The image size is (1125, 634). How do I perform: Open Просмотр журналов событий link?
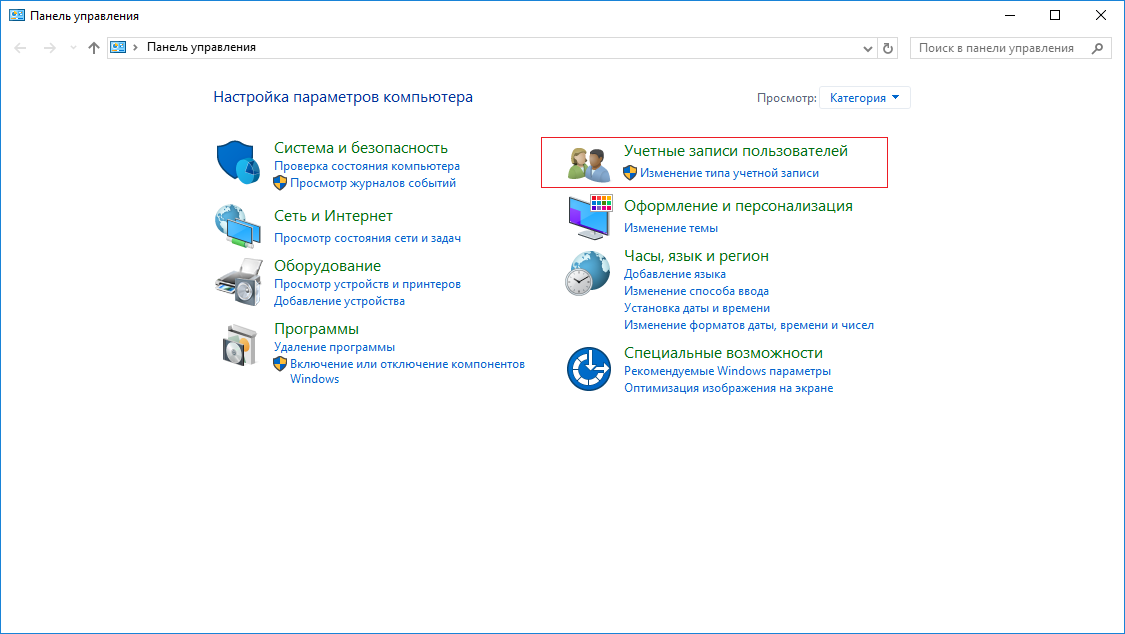pos(373,183)
